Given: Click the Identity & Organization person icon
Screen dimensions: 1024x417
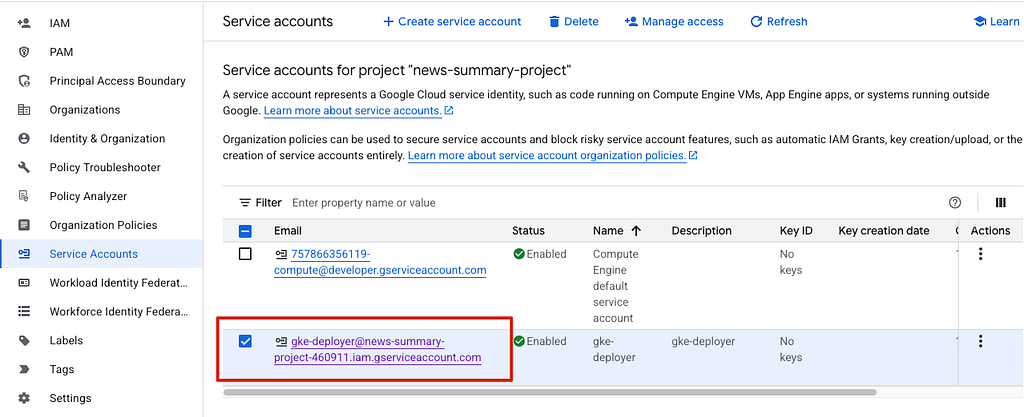Looking at the screenshot, I should point(24,138).
